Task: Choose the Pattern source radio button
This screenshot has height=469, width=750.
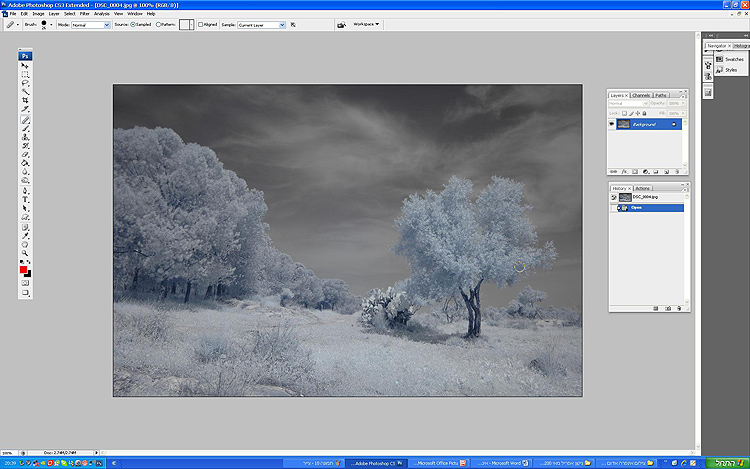Action: point(159,24)
